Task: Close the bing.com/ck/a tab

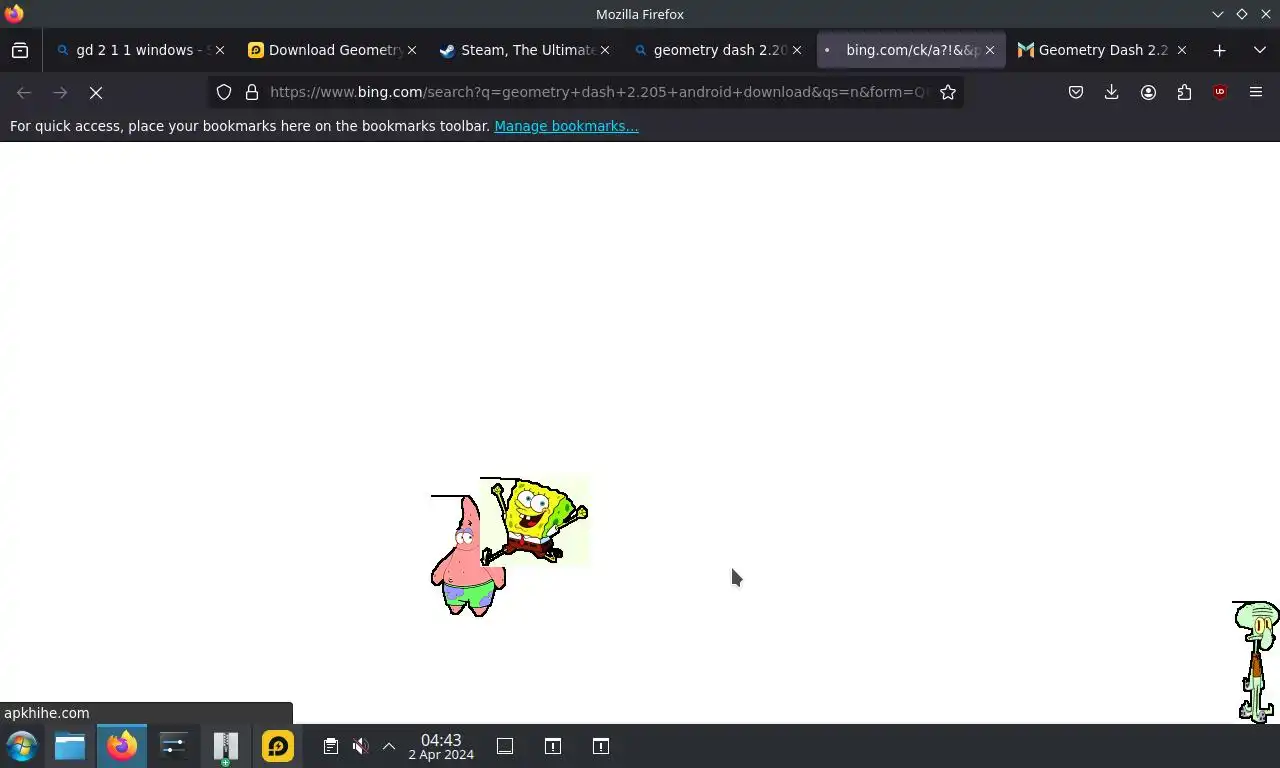Action: click(x=989, y=50)
